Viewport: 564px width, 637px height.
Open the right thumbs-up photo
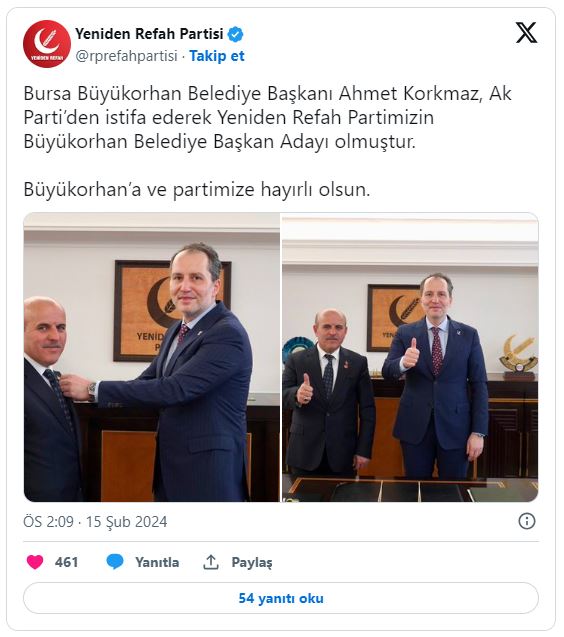point(410,357)
